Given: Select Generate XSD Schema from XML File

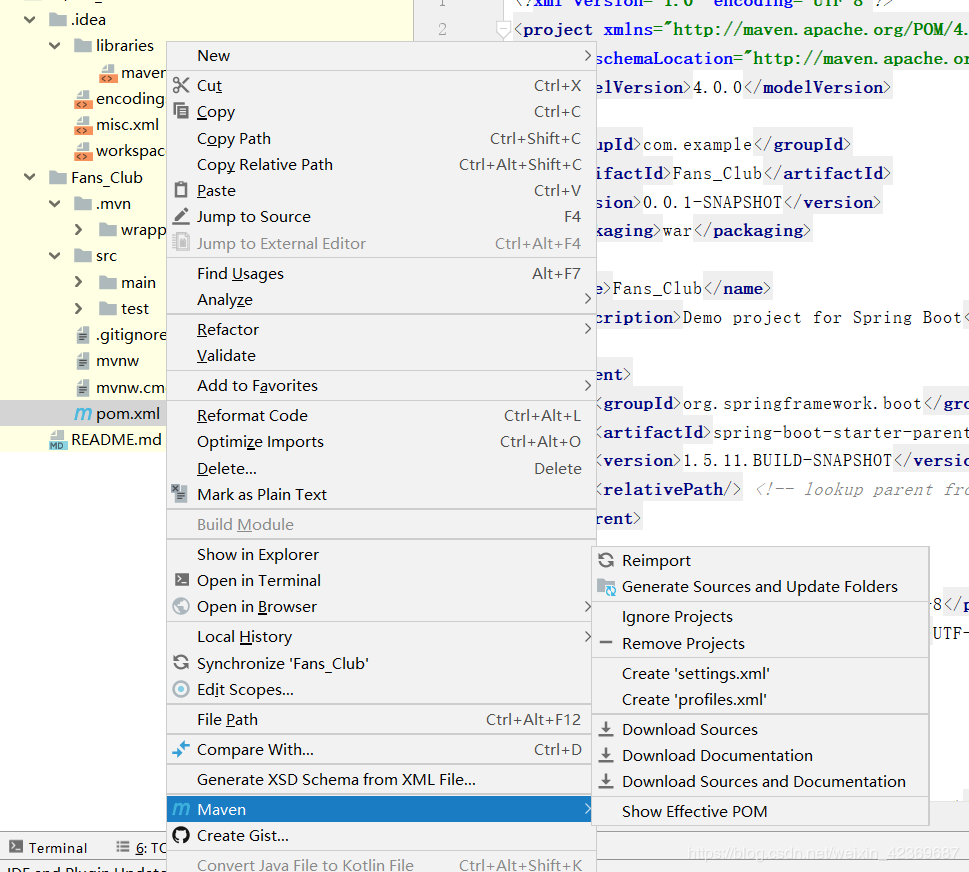Looking at the screenshot, I should point(381,779).
